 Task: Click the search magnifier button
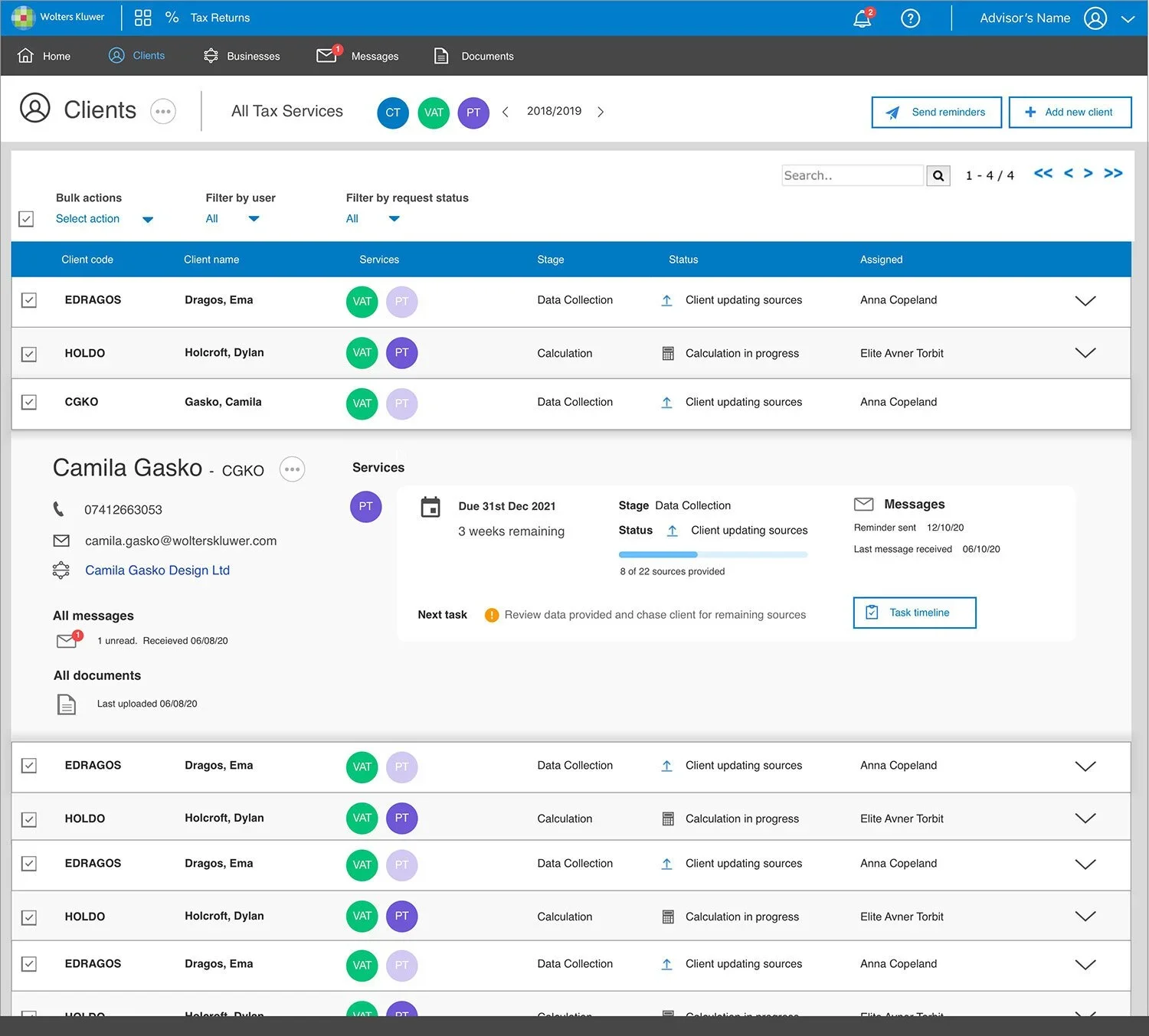938,175
